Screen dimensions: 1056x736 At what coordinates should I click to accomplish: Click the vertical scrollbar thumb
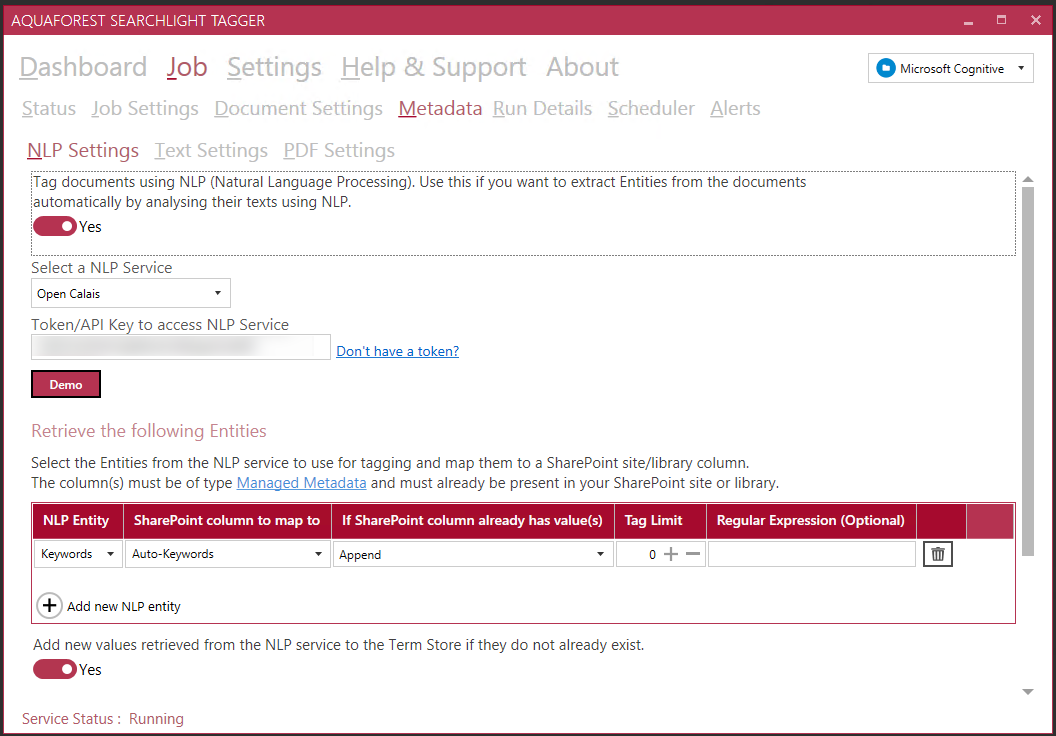click(1027, 370)
